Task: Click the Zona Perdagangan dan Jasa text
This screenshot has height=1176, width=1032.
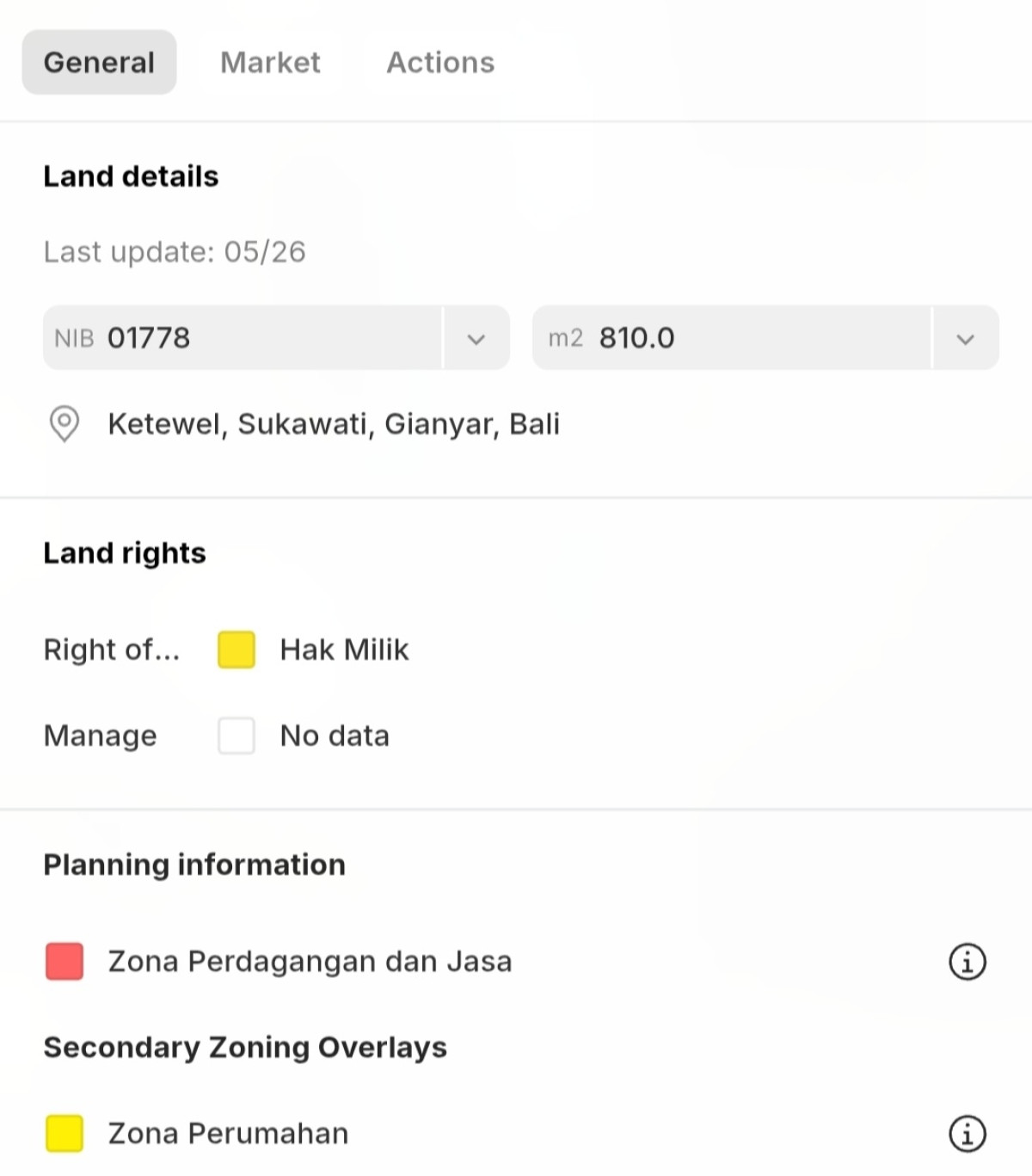Action: coord(310,962)
